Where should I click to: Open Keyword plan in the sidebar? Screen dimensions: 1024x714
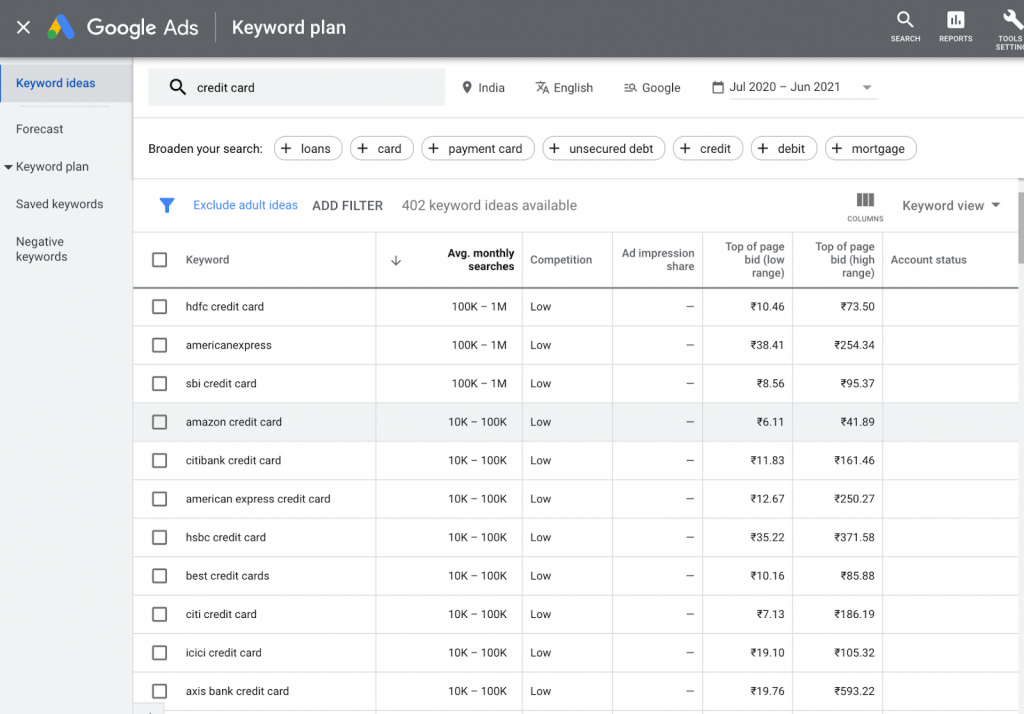(x=52, y=167)
